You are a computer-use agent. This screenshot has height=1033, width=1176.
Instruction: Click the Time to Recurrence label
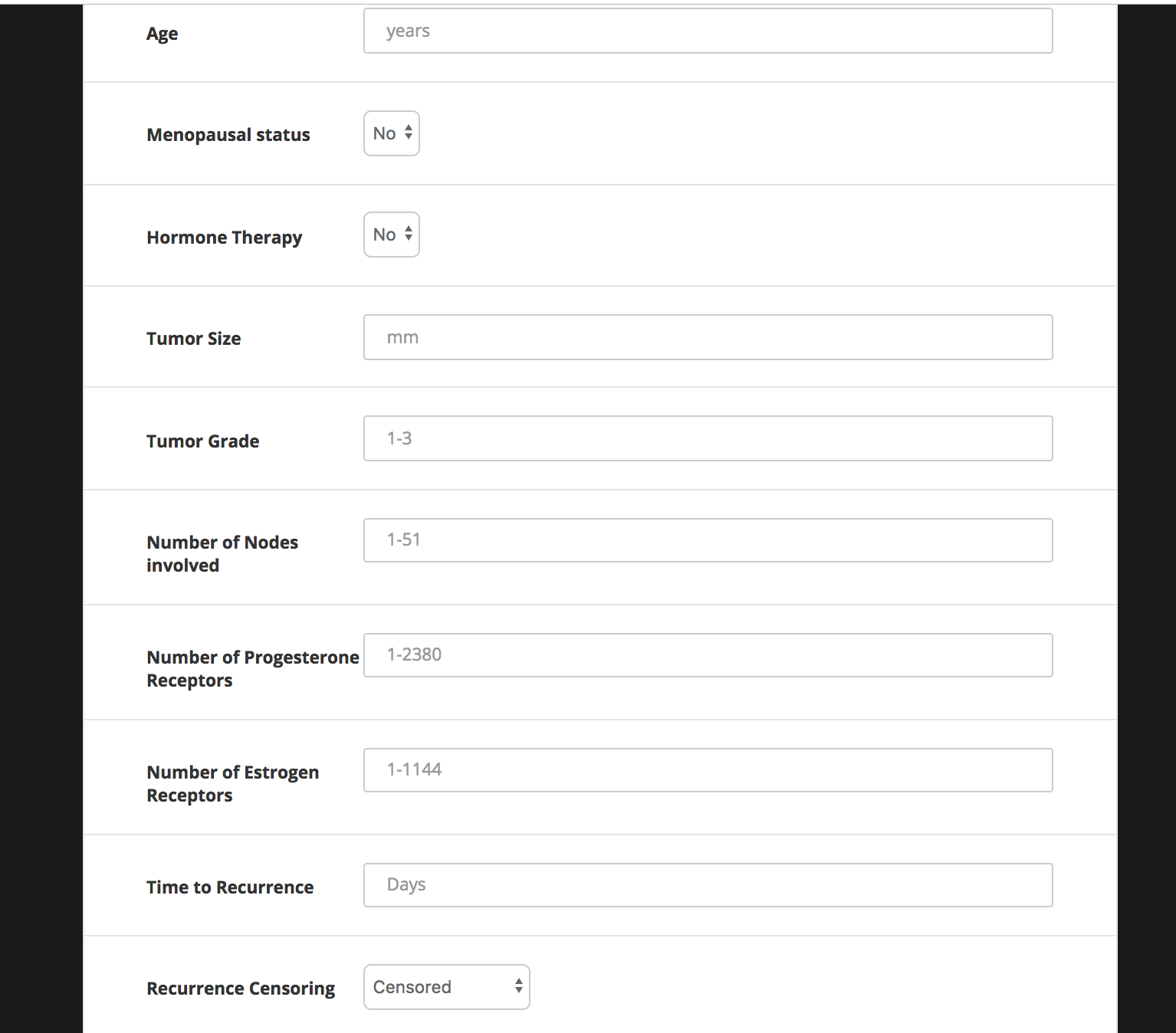click(230, 887)
